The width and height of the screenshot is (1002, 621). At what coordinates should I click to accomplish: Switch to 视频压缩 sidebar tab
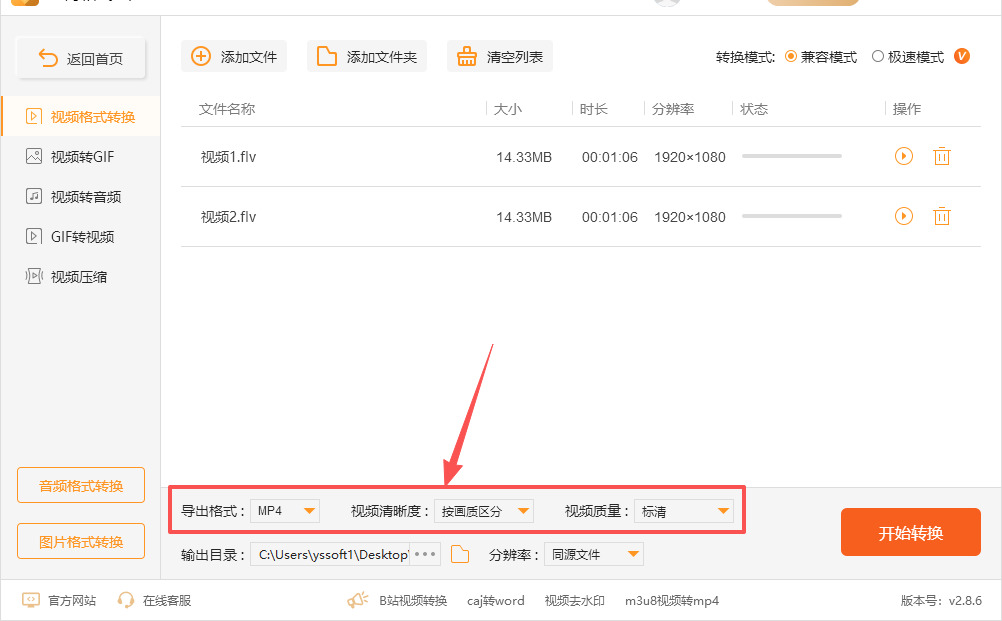pyautogui.click(x=80, y=276)
